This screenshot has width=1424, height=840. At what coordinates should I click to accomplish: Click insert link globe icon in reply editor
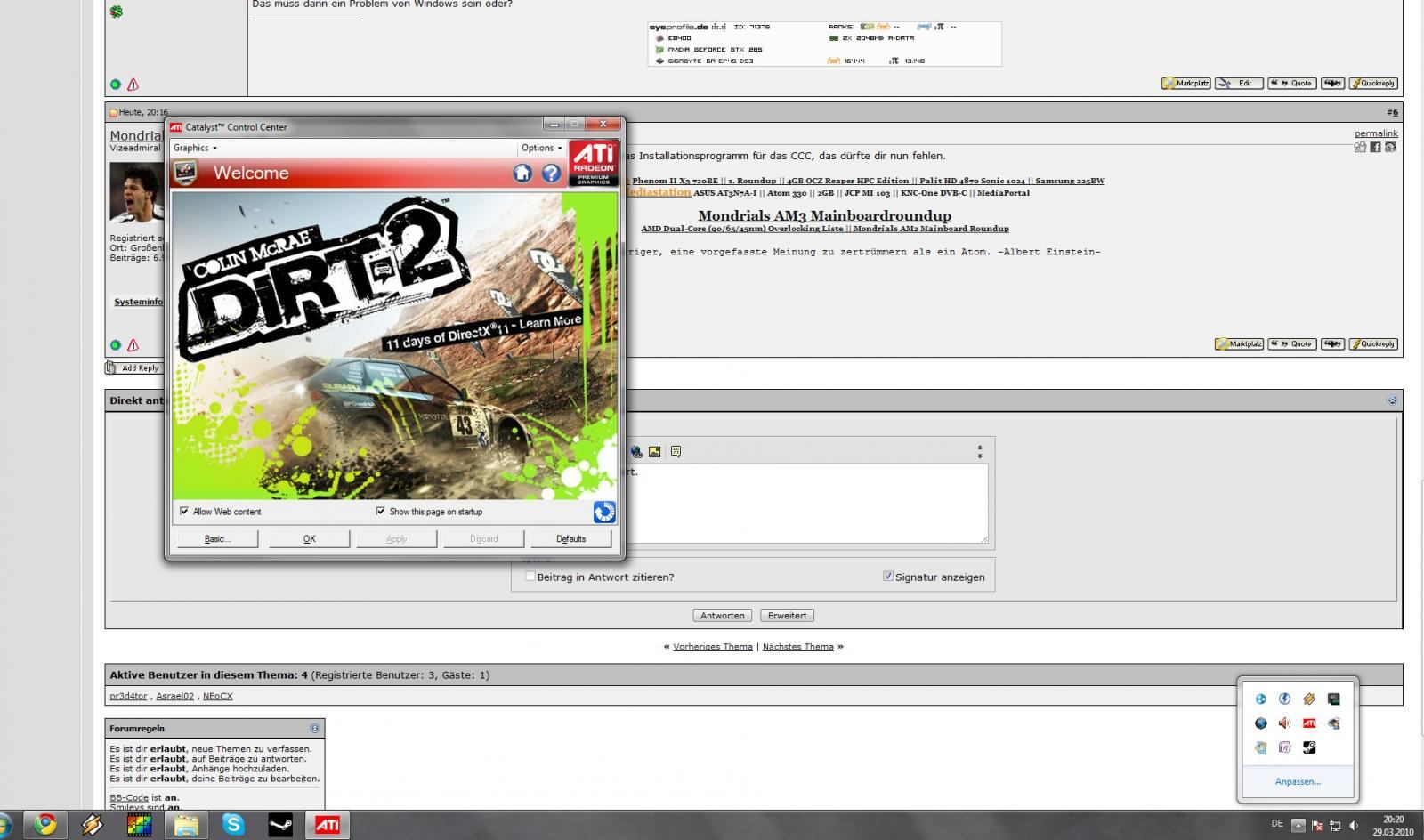(637, 451)
